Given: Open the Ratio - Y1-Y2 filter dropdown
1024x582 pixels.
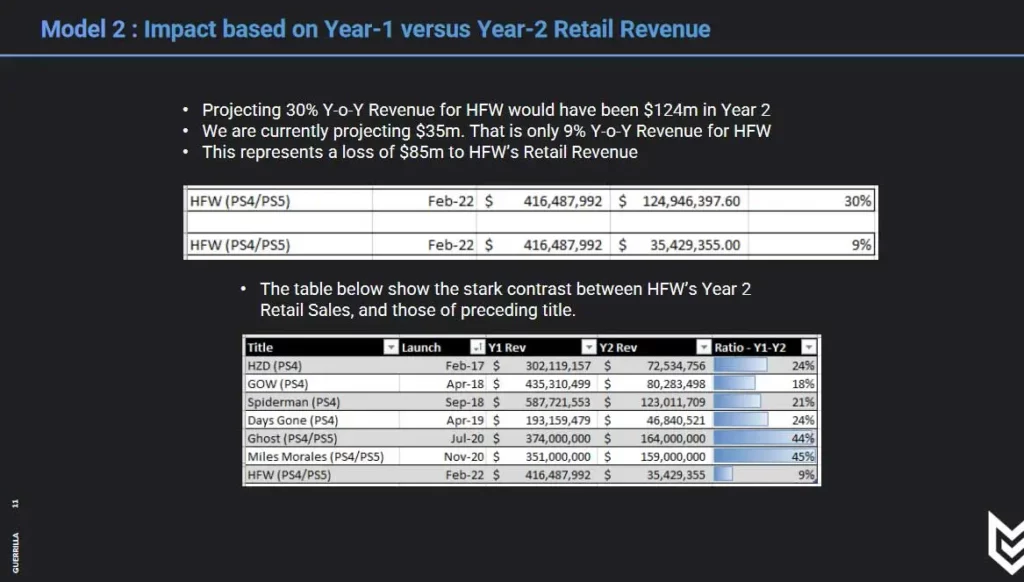Looking at the screenshot, I should pos(808,347).
